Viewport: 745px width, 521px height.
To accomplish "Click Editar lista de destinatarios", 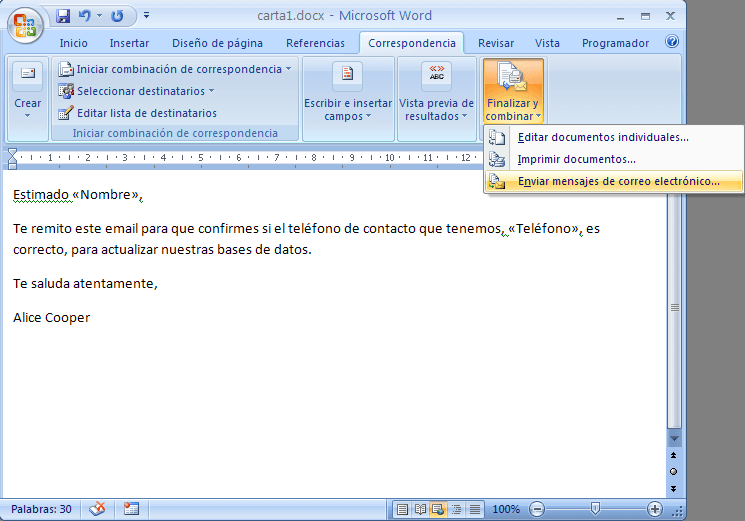I will point(137,113).
